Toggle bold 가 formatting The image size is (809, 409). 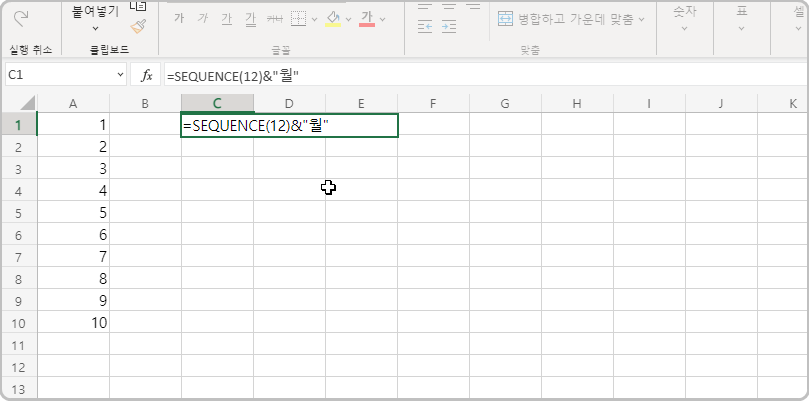(x=179, y=19)
